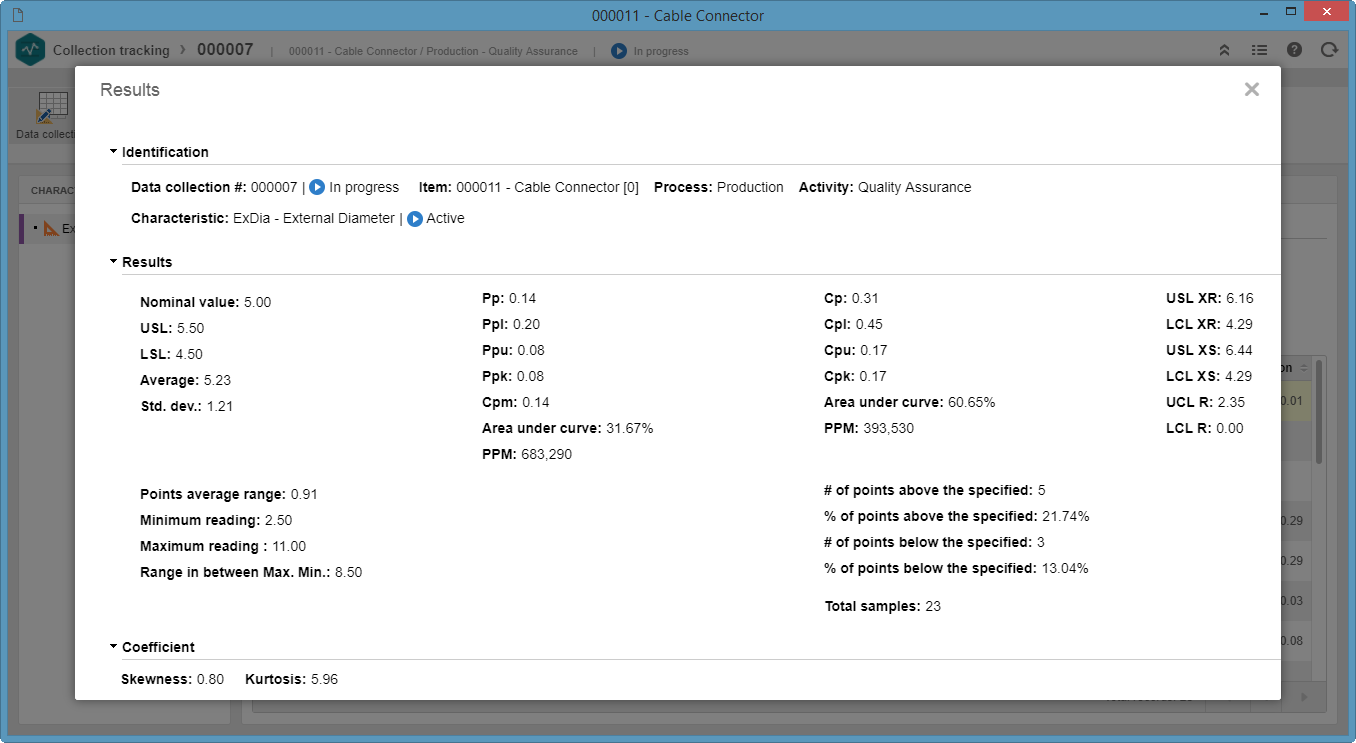Click the double chevron collapse header icon
The height and width of the screenshot is (743, 1356).
click(1224, 50)
